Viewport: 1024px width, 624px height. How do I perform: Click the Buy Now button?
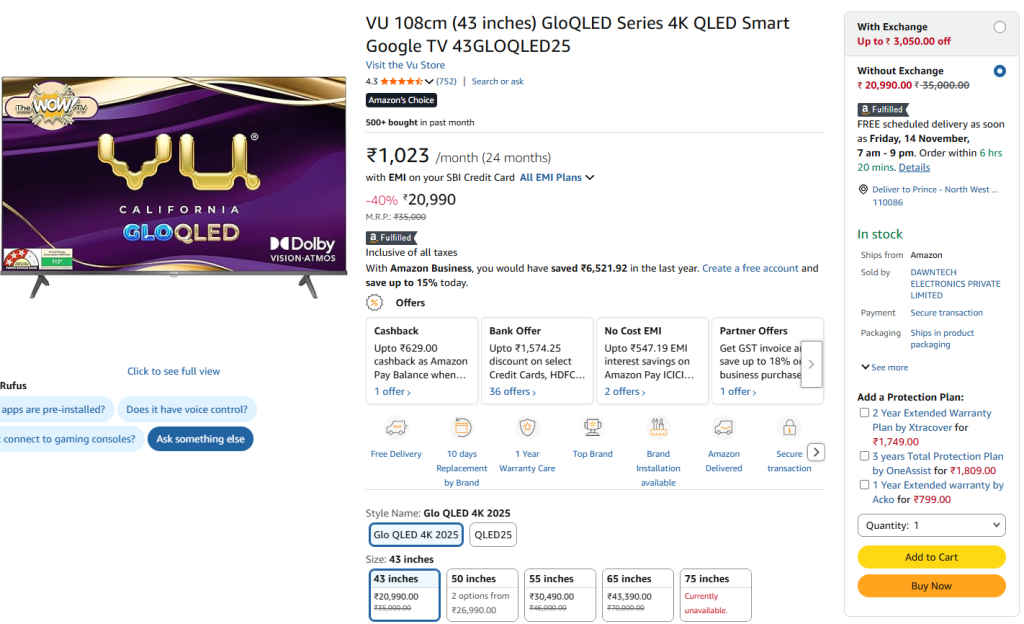[931, 586]
